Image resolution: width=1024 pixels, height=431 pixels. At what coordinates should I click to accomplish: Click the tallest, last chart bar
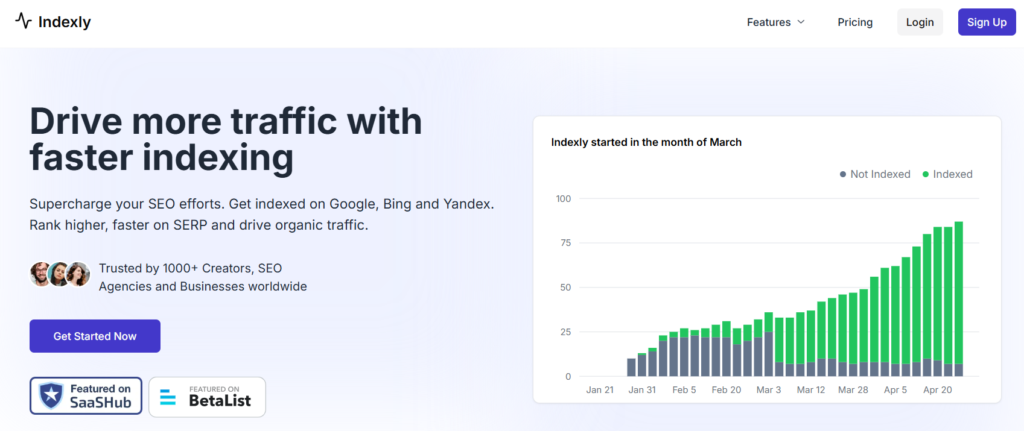click(x=959, y=299)
